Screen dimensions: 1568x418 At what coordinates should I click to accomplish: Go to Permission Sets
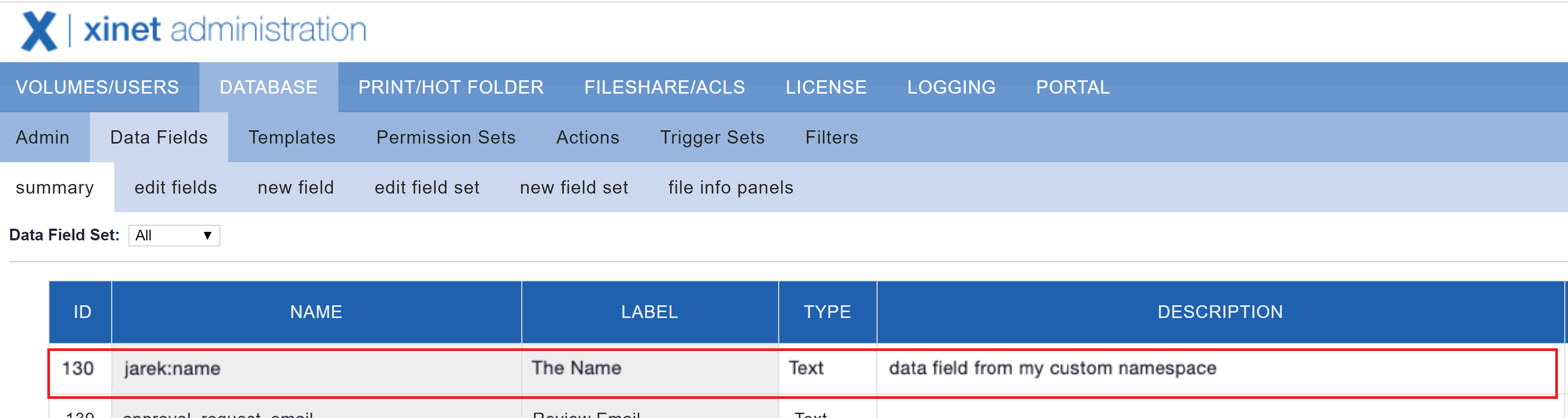[446, 138]
